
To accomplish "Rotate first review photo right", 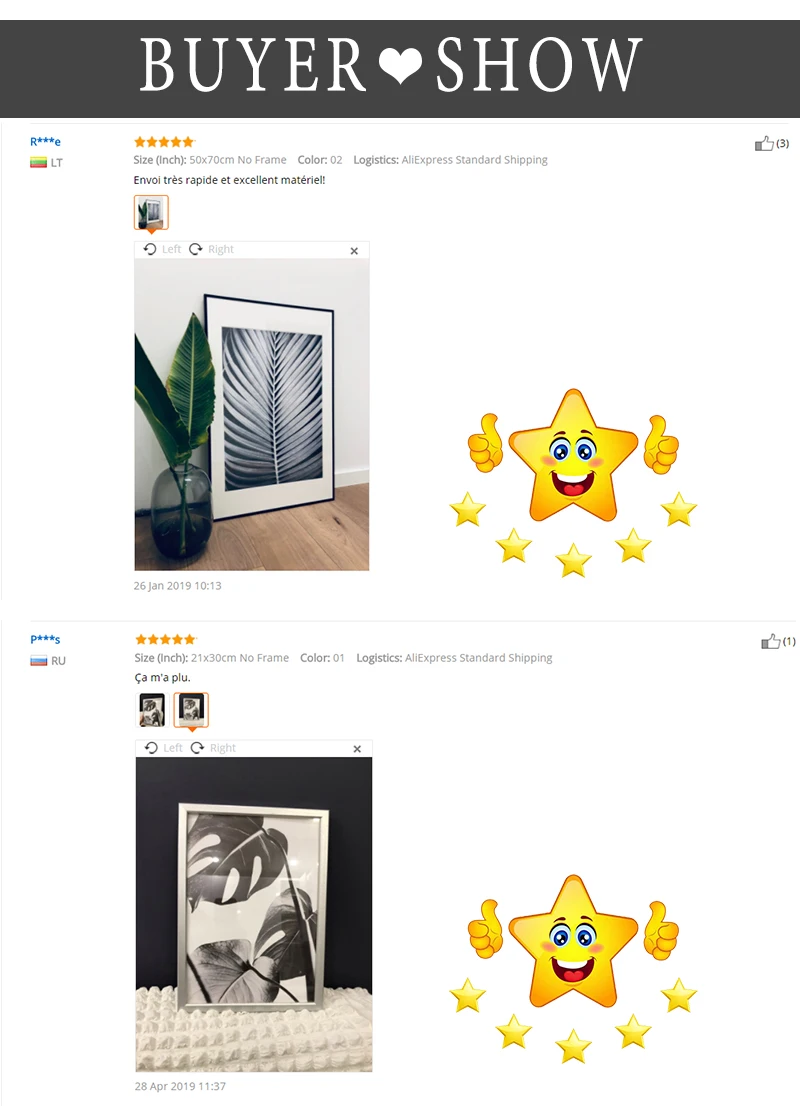I will [x=212, y=249].
